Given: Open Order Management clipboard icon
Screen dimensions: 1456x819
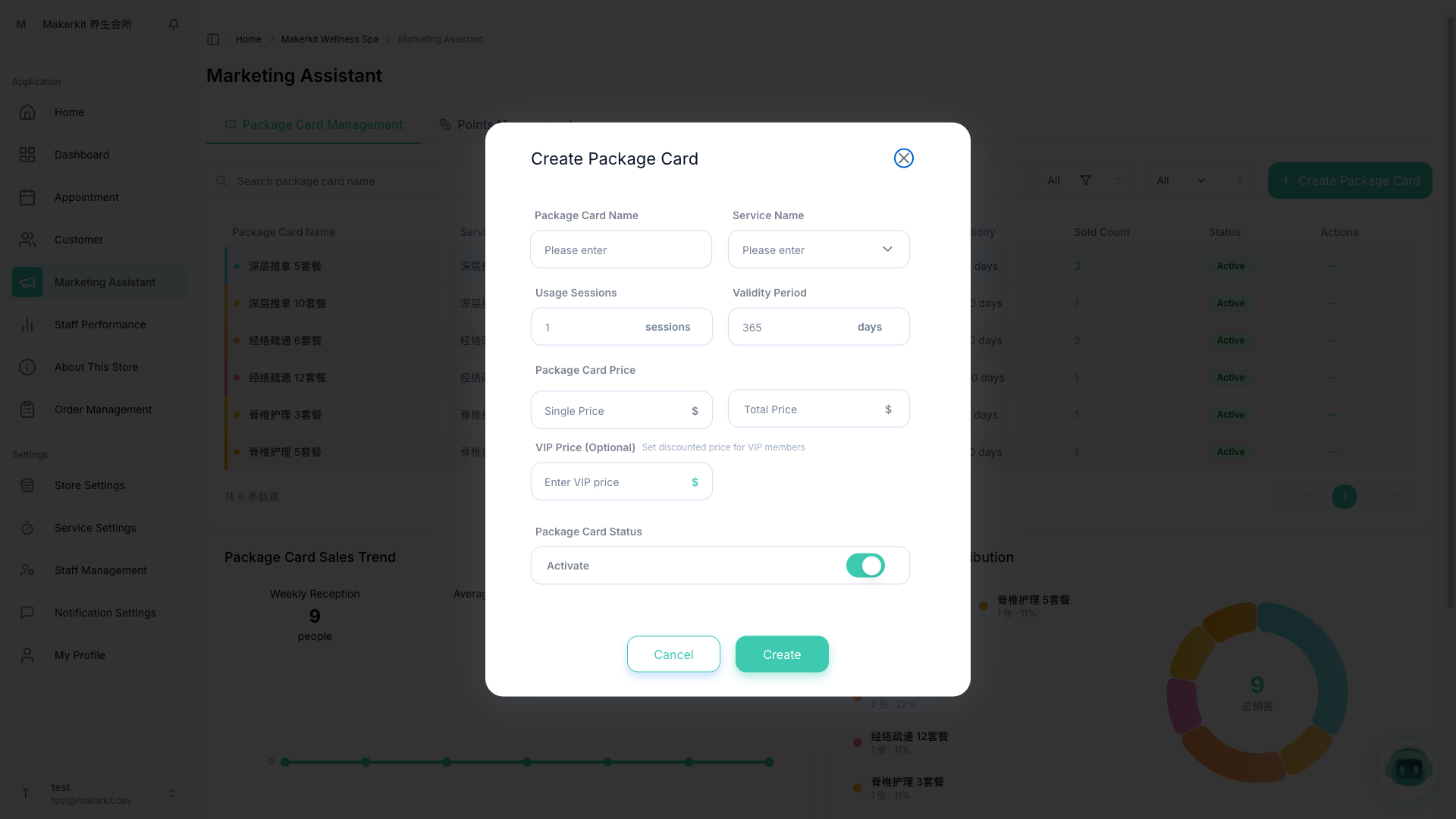Looking at the screenshot, I should (27, 409).
